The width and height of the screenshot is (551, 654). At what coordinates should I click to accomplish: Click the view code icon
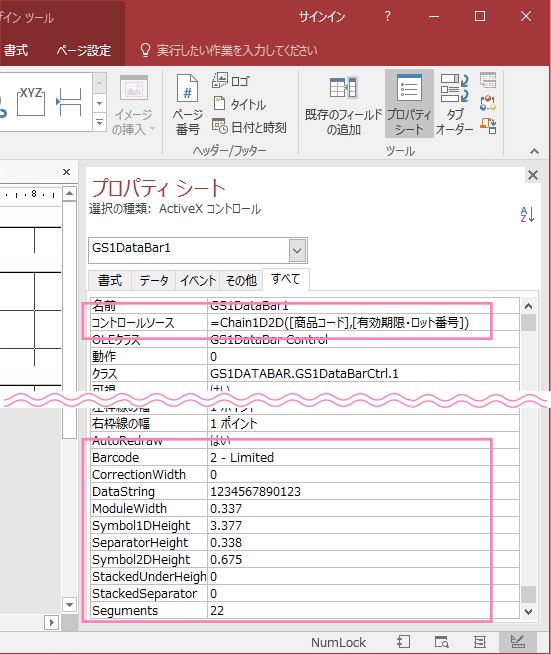(488, 103)
